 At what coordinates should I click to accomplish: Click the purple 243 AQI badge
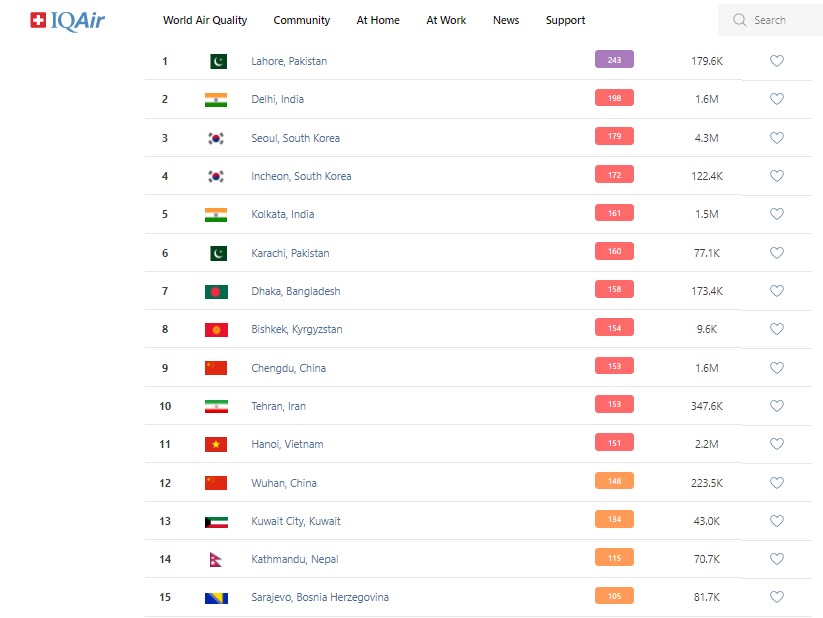(614, 60)
